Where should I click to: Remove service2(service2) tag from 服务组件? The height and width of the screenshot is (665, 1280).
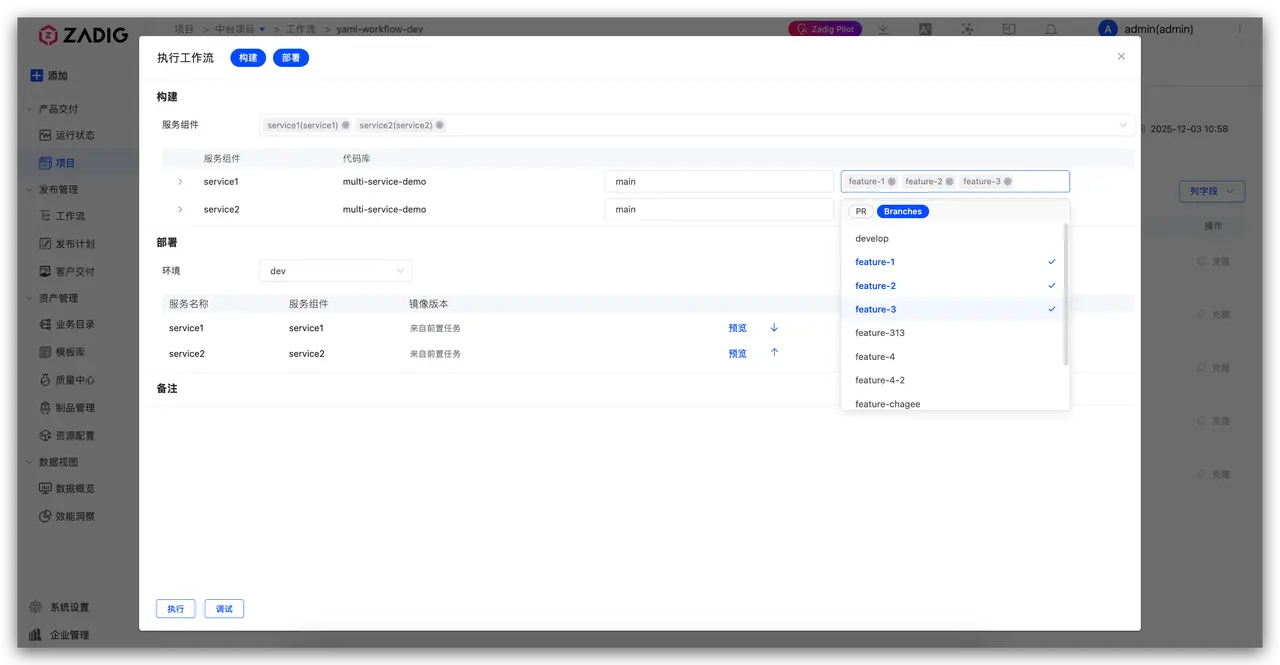tap(440, 125)
